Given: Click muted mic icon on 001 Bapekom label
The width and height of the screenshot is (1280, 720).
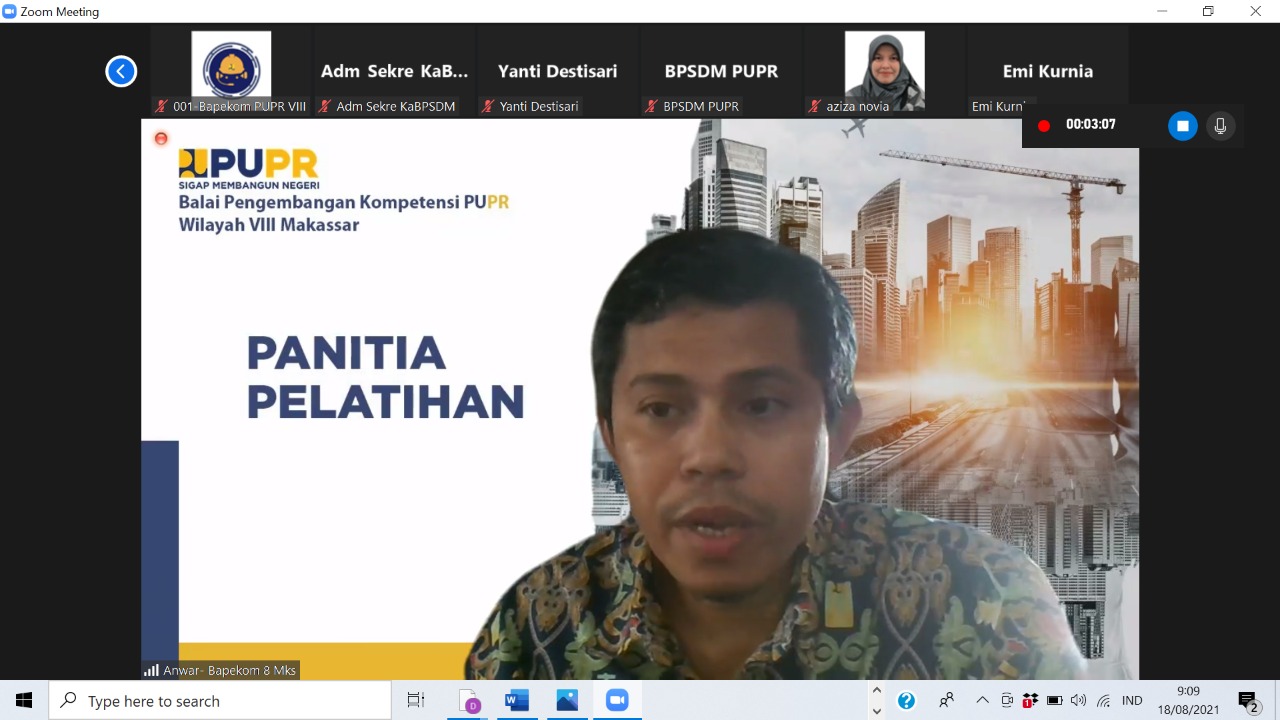Looking at the screenshot, I should click(162, 106).
